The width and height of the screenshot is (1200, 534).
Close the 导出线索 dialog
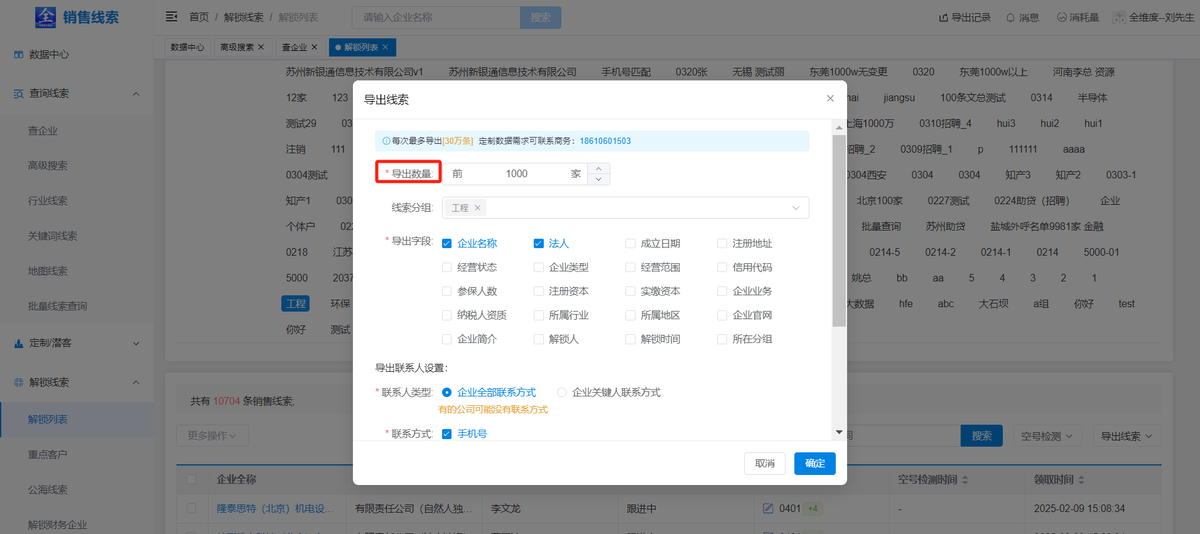830,98
